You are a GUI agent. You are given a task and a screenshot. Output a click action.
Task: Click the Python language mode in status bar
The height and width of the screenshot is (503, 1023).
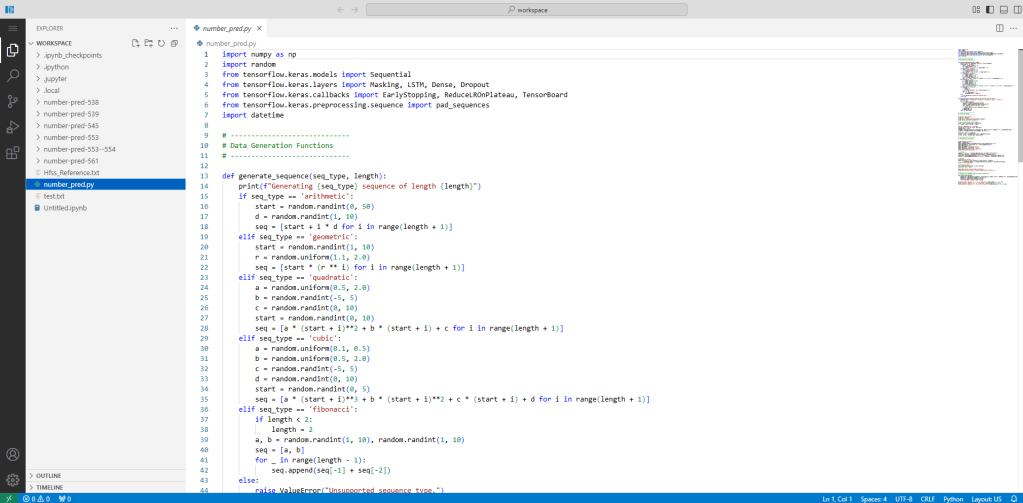click(x=953, y=498)
